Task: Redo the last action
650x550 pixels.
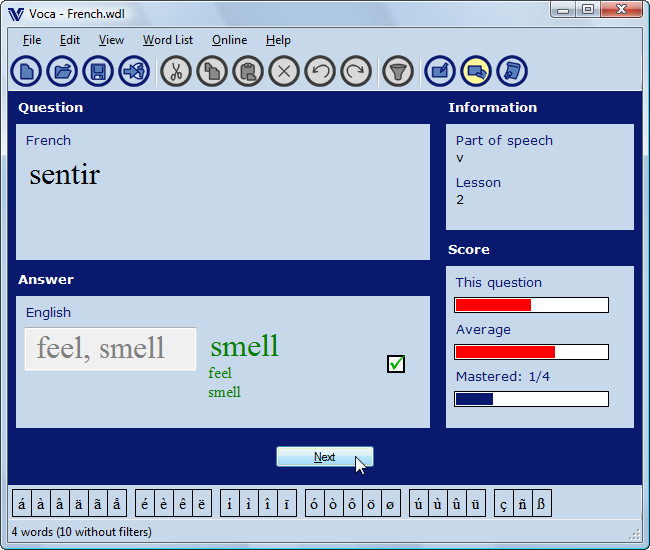Action: coord(356,71)
